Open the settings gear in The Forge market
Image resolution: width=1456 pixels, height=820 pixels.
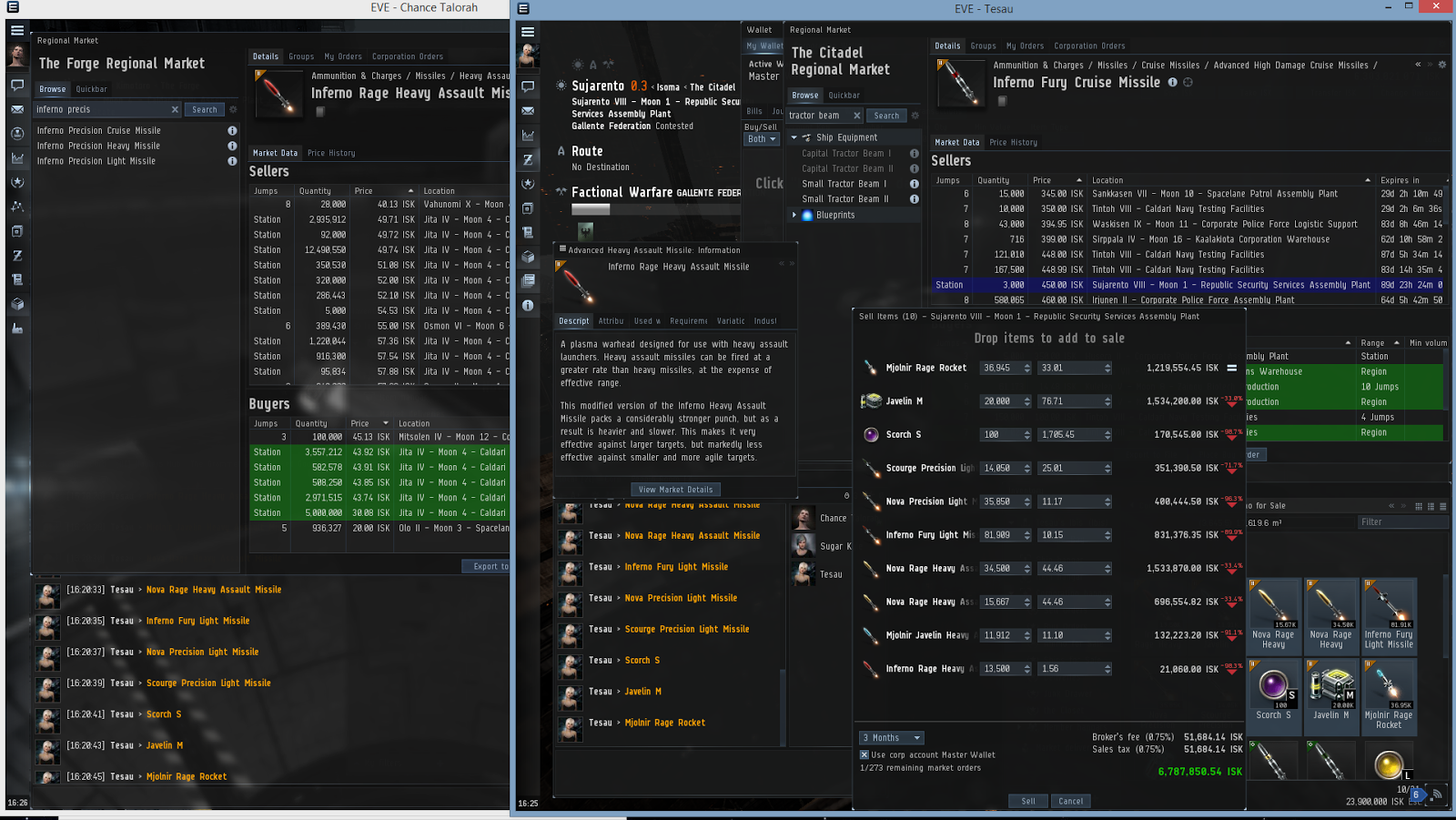tap(233, 109)
